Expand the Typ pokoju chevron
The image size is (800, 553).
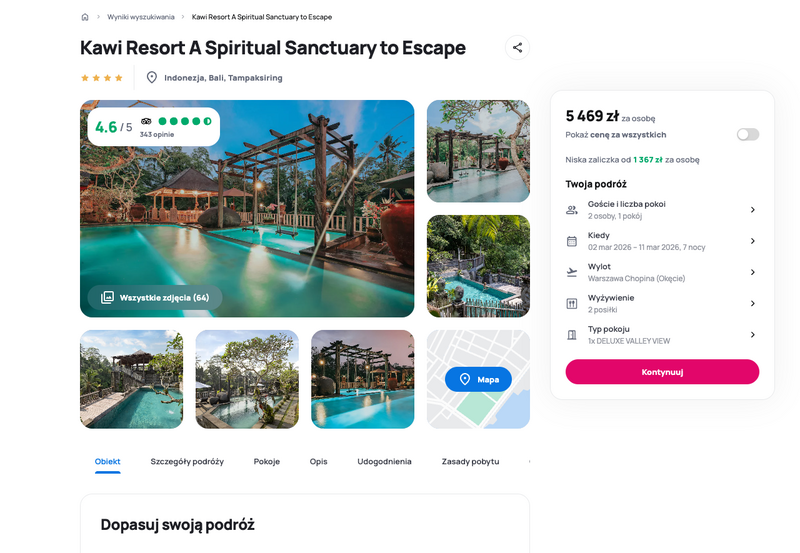point(753,335)
